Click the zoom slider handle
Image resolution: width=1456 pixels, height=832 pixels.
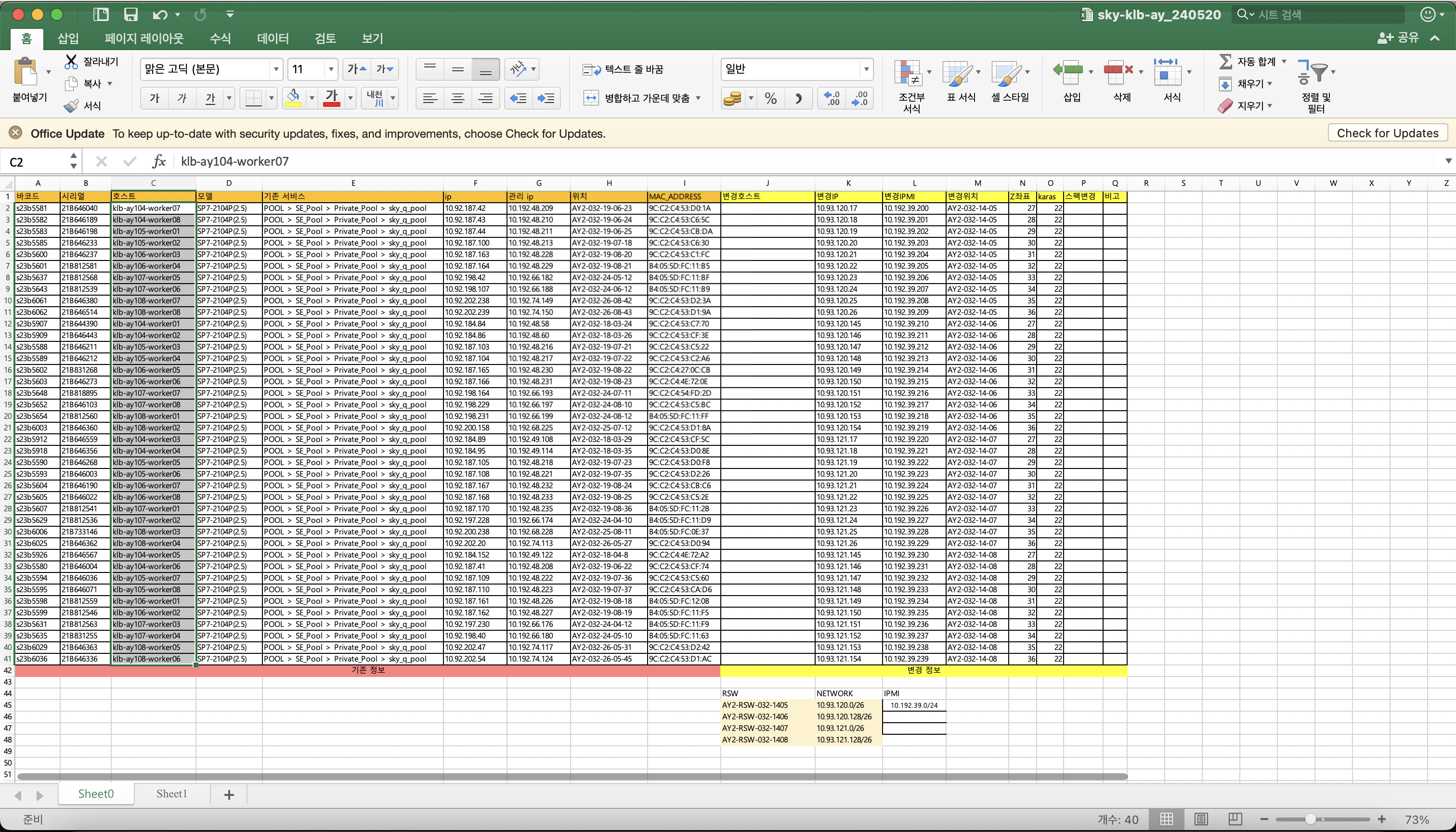point(1310,819)
